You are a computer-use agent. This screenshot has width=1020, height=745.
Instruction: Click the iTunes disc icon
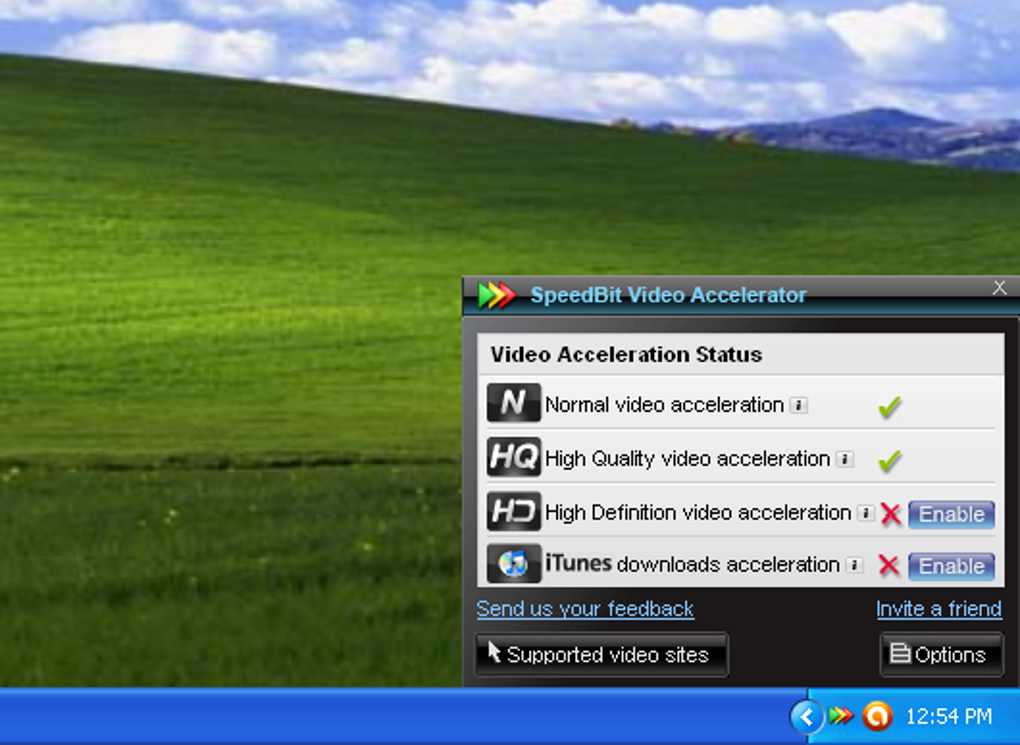tap(513, 563)
